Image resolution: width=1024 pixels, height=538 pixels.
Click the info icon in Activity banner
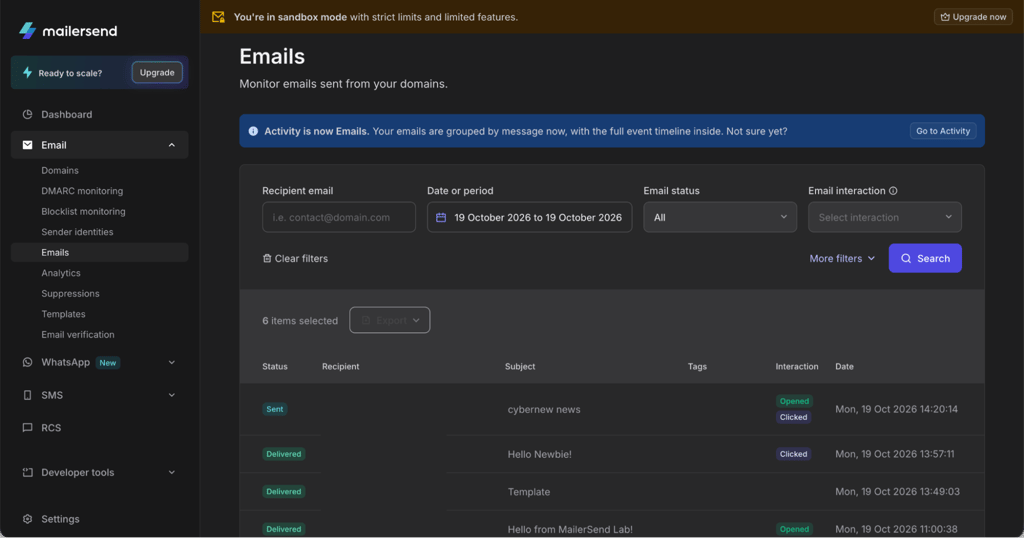tap(253, 131)
